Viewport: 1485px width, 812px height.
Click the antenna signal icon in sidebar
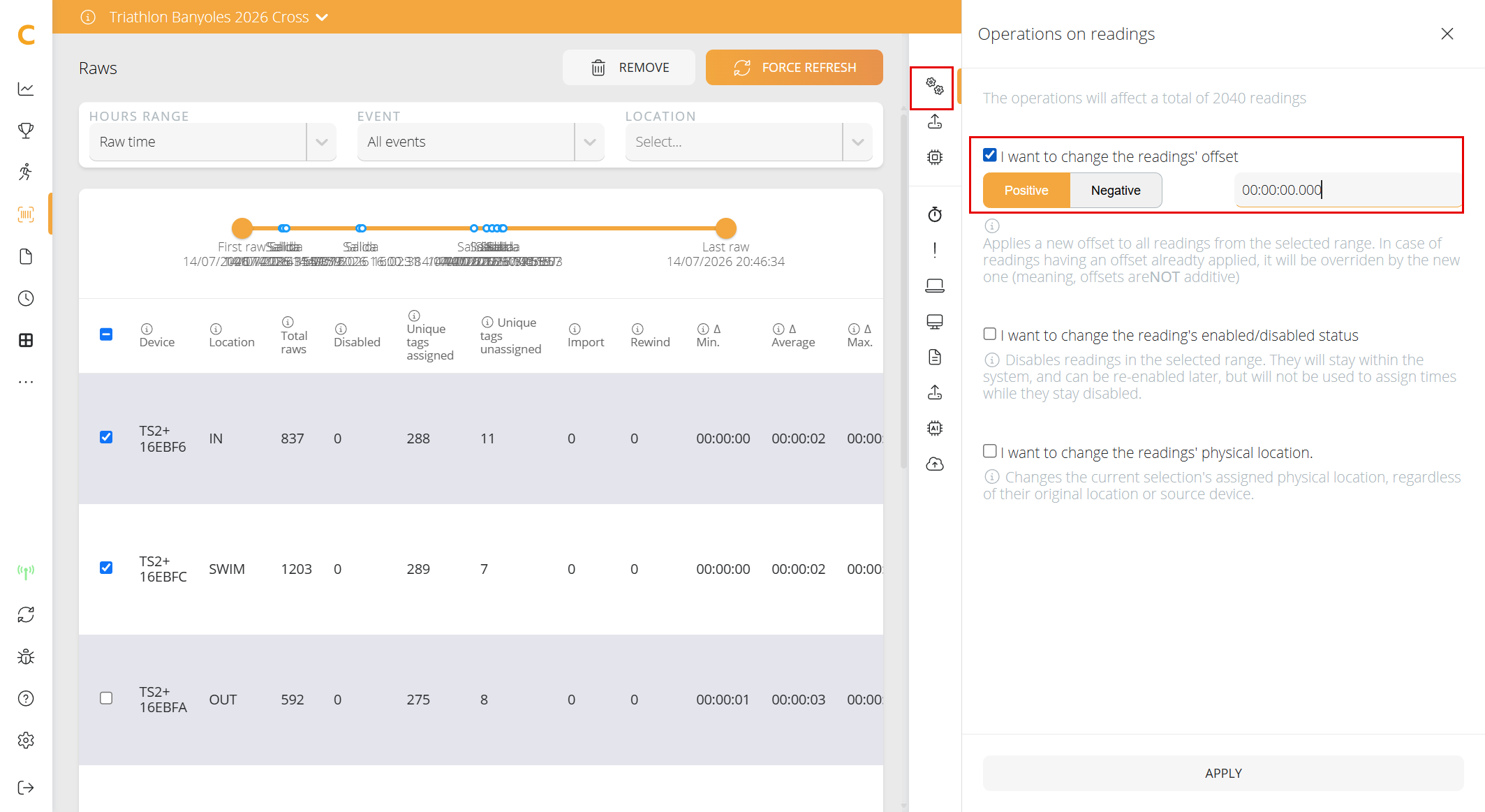[x=26, y=573]
